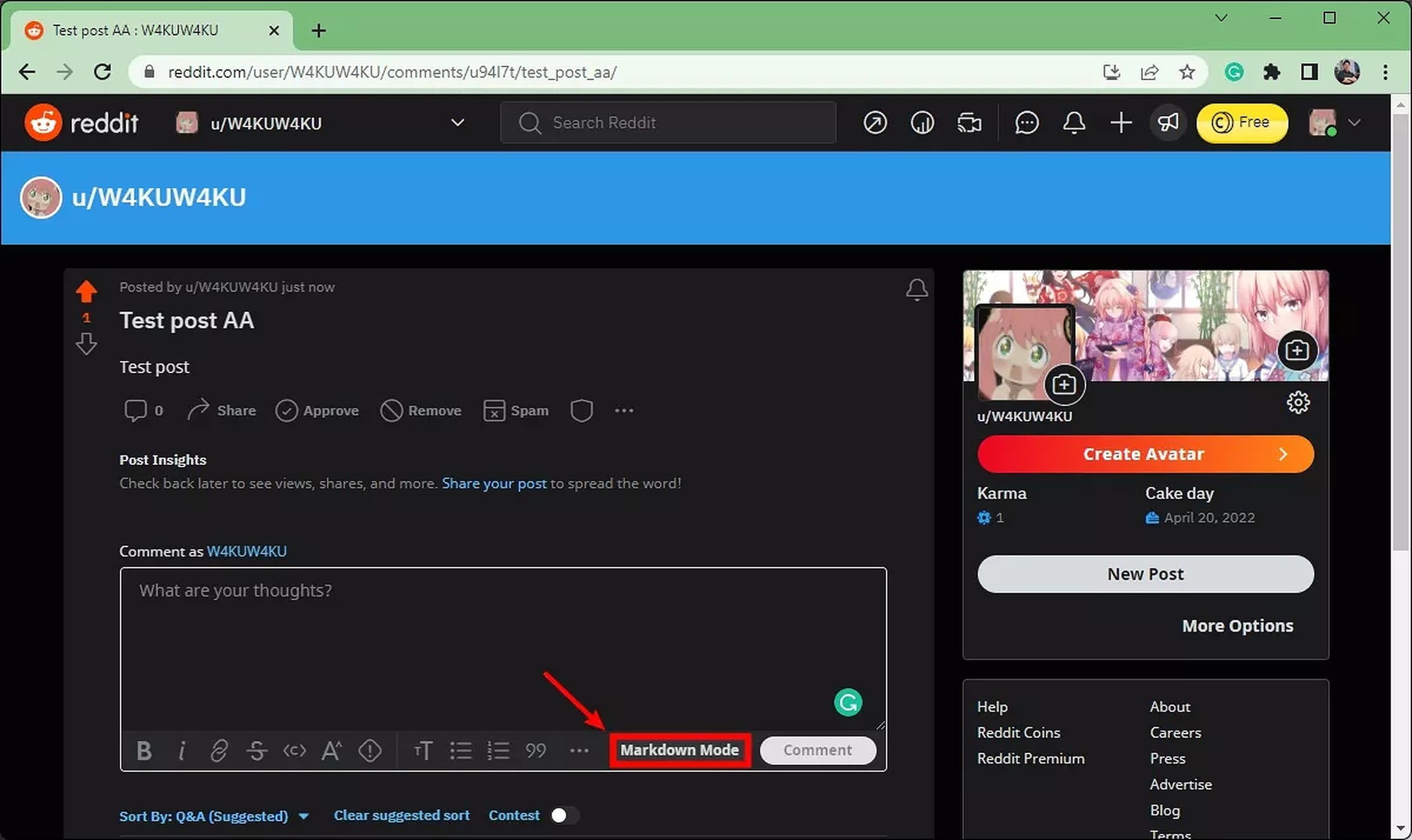1412x840 pixels.
Task: Select the strikethrough formatting icon
Action: [258, 750]
